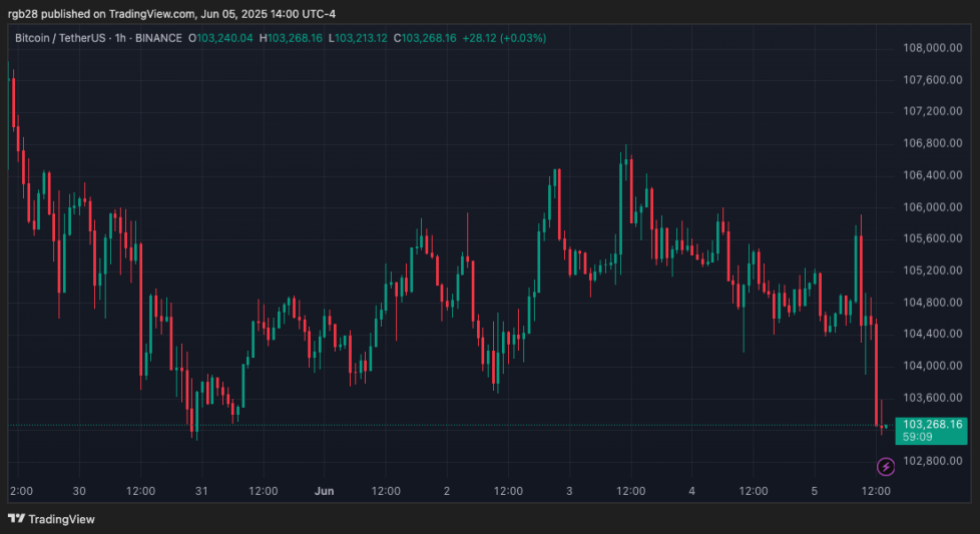Click the published header text by rgb28
Viewport: 980px width, 534px height.
point(172,14)
